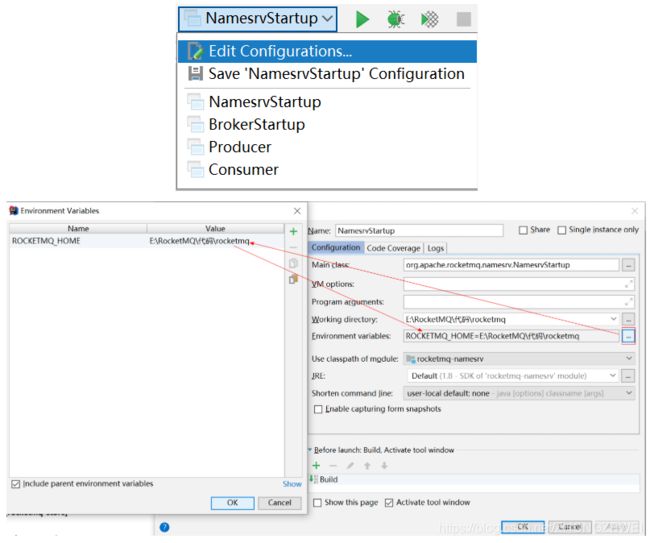This screenshot has height=543, width=650.
Task: Click the Debug bug icon
Action: point(395,19)
